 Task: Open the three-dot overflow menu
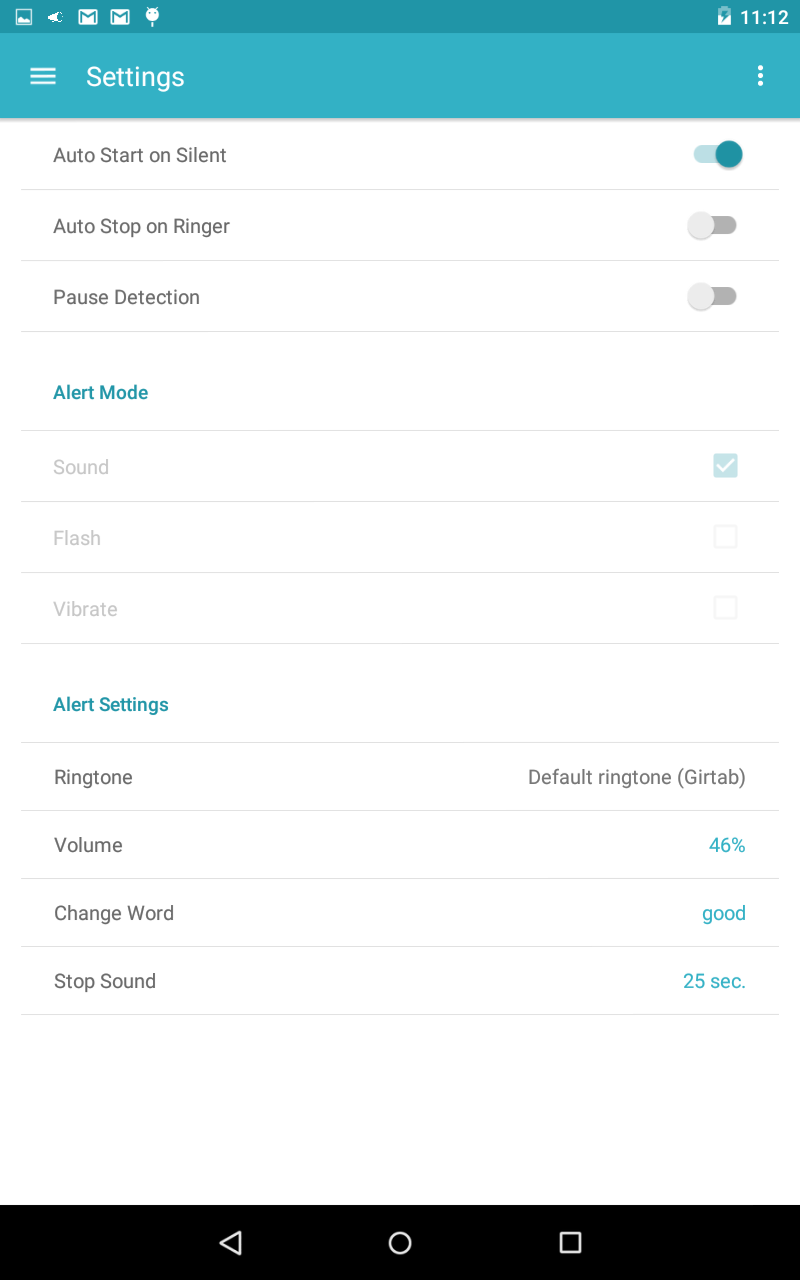click(x=760, y=76)
